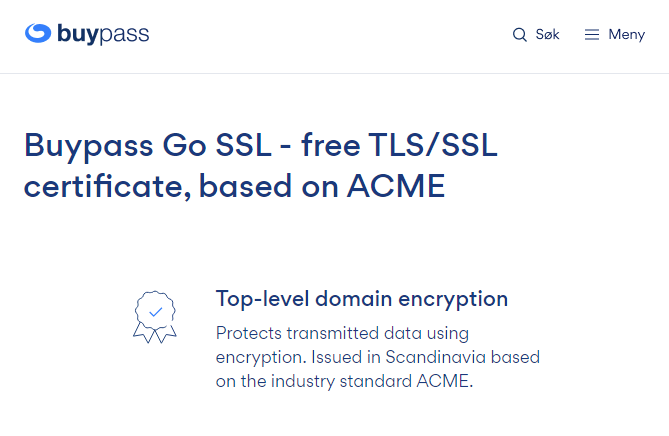Image resolution: width=669 pixels, height=436 pixels.
Task: Open search via the Søk label
Action: [x=547, y=34]
